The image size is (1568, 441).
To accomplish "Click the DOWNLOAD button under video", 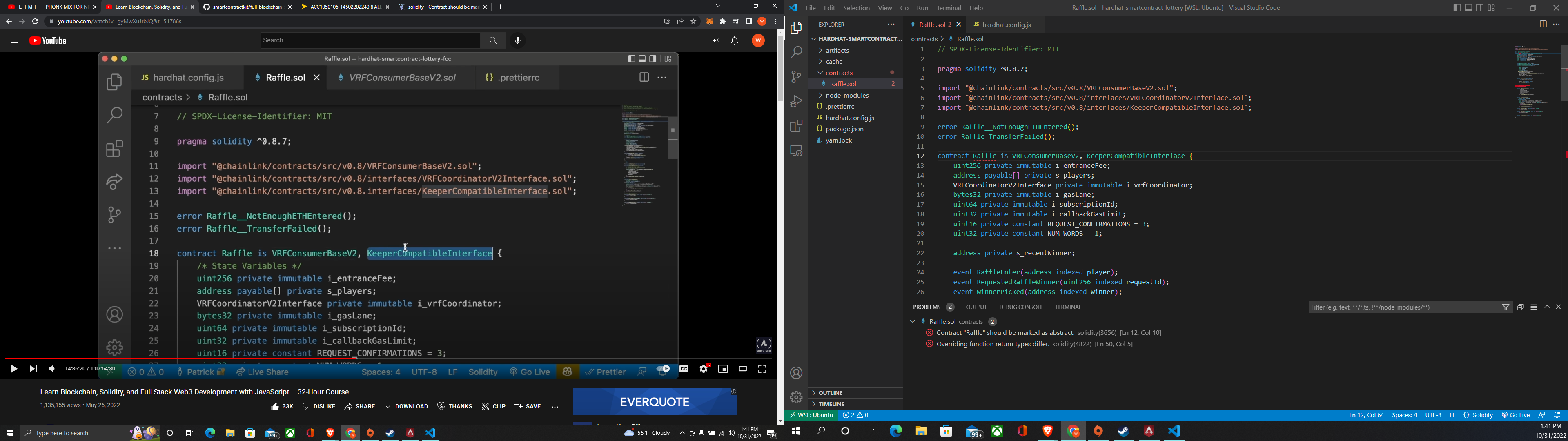I will [407, 406].
